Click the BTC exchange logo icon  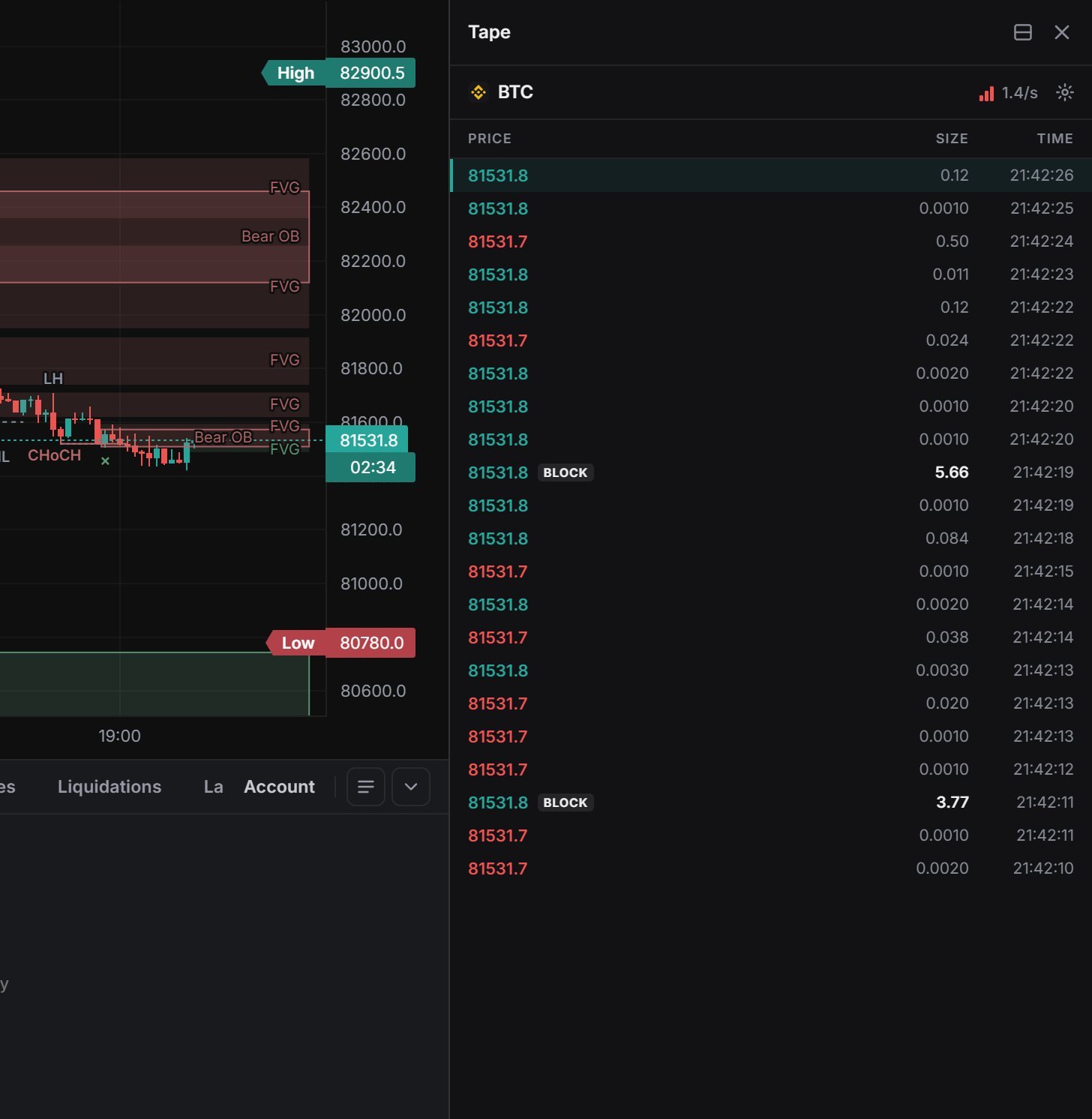pyautogui.click(x=478, y=92)
